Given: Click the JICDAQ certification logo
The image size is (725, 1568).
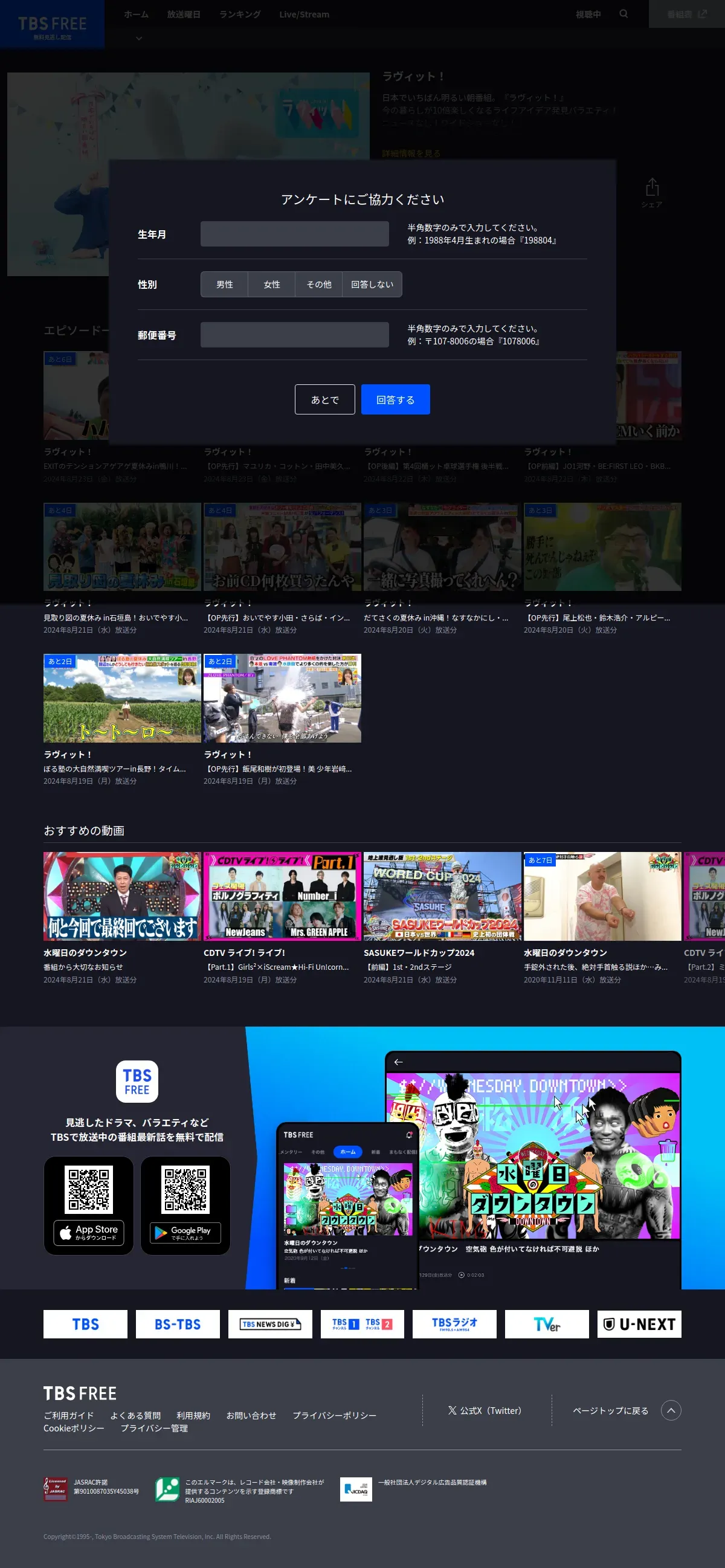Looking at the screenshot, I should [x=356, y=1489].
